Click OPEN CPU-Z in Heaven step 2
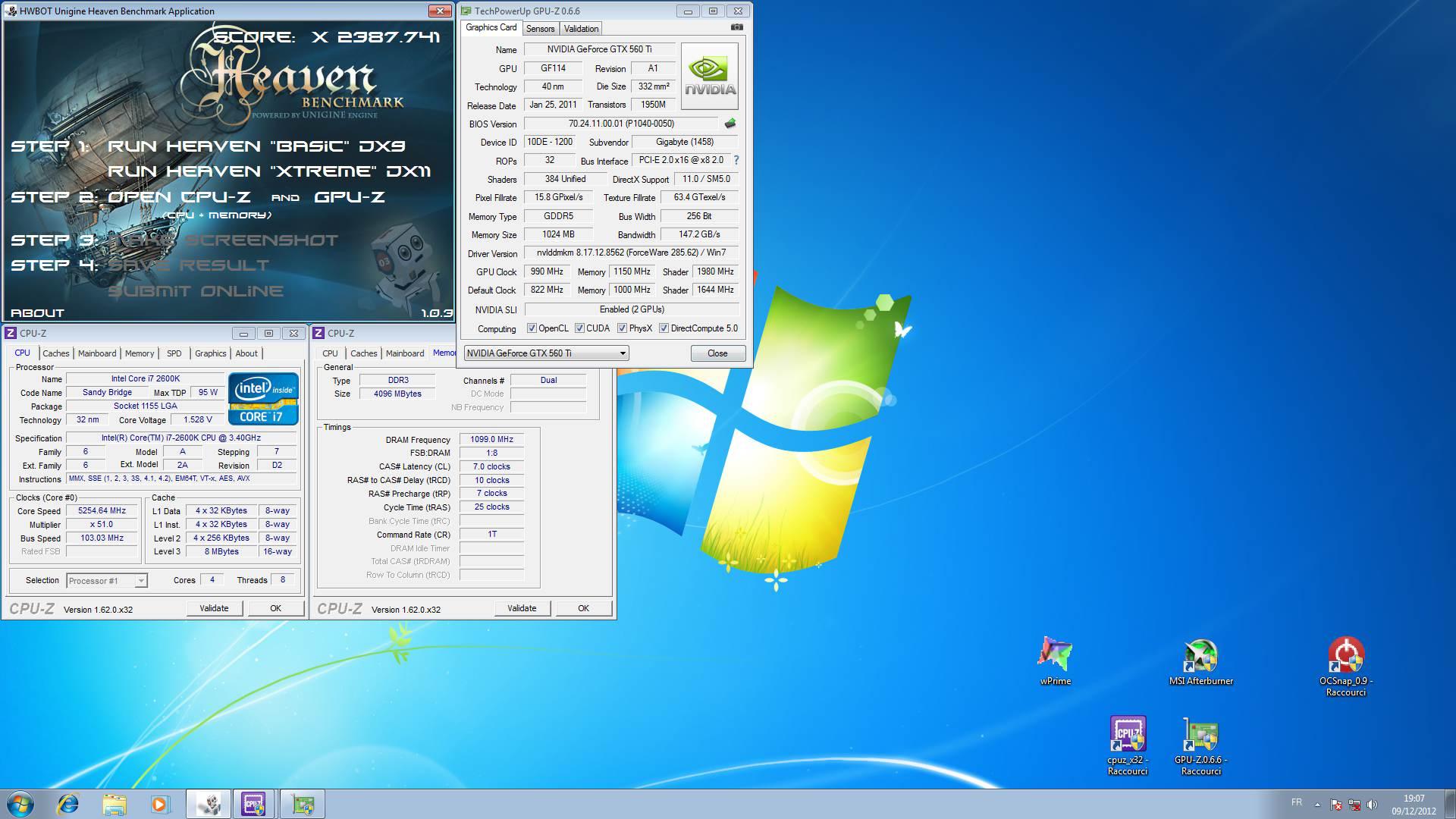Screen dimensions: 1456x819 [x=179, y=197]
